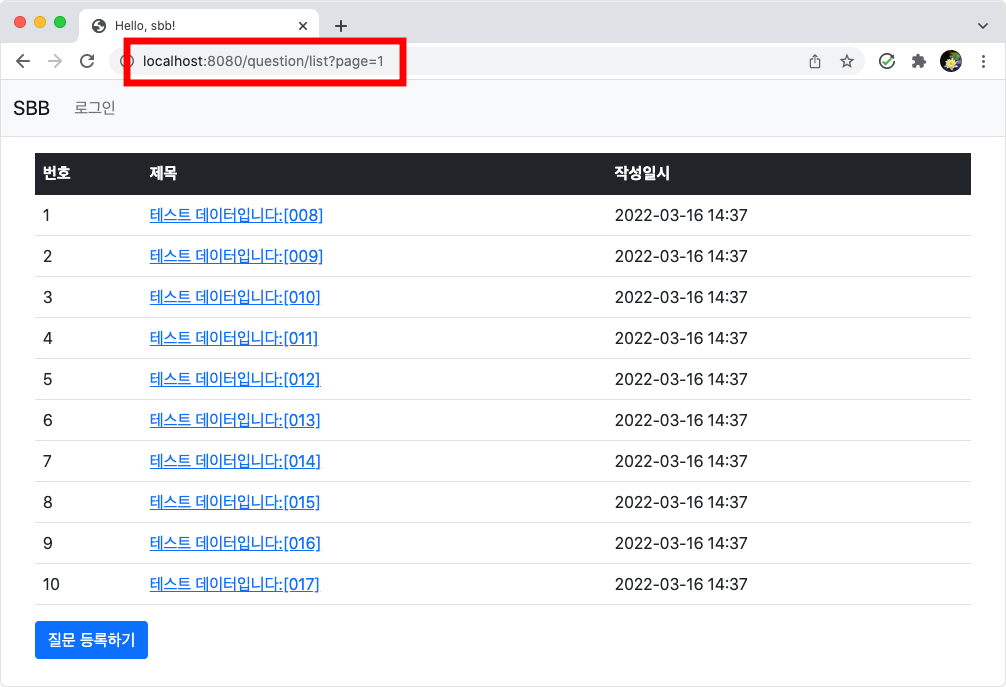
Task: Open question 테스트 데이터입니다:[015]
Action: point(235,502)
